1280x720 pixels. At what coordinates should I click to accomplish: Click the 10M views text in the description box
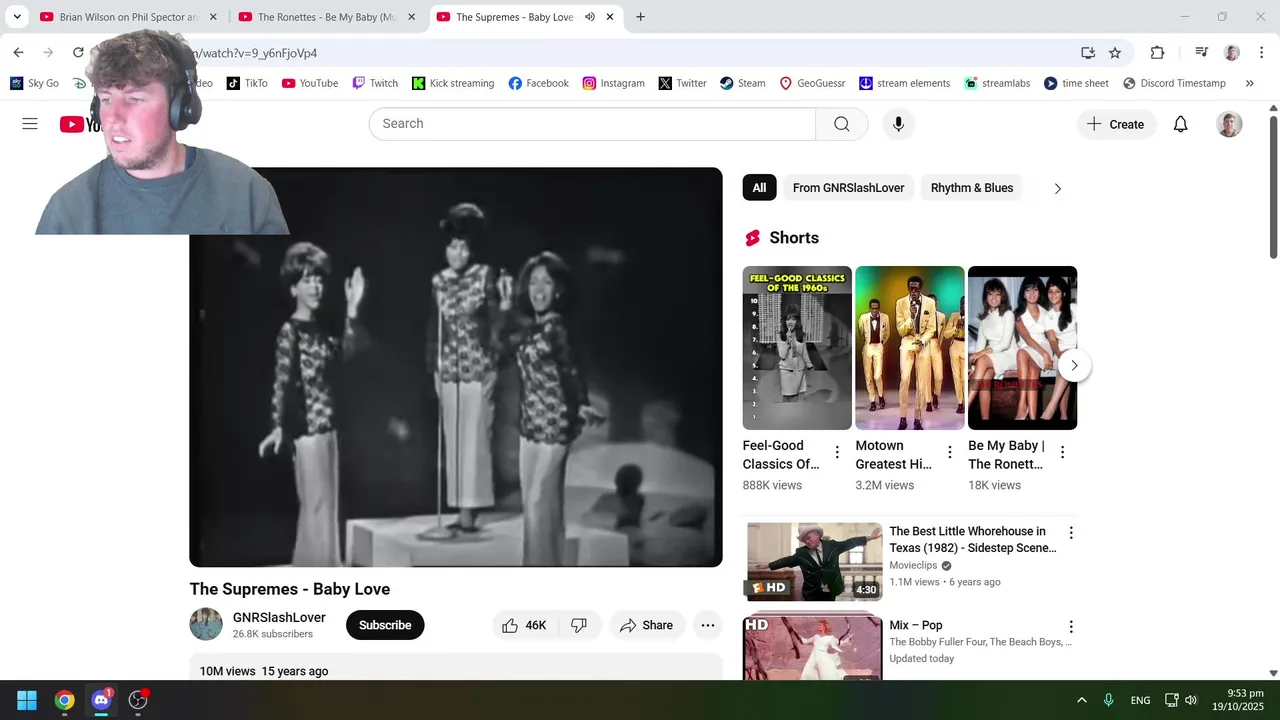click(227, 671)
